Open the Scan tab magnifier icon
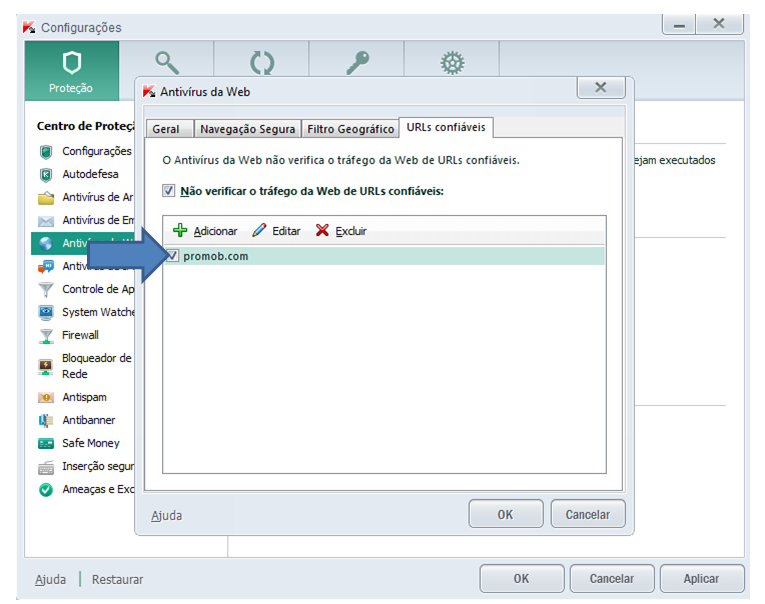 [167, 62]
